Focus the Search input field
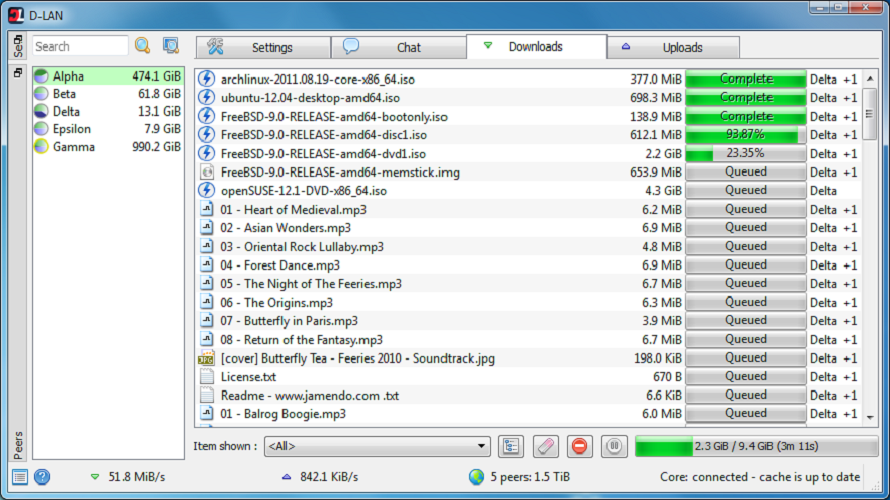Screen dimensions: 890x500 point(80,46)
